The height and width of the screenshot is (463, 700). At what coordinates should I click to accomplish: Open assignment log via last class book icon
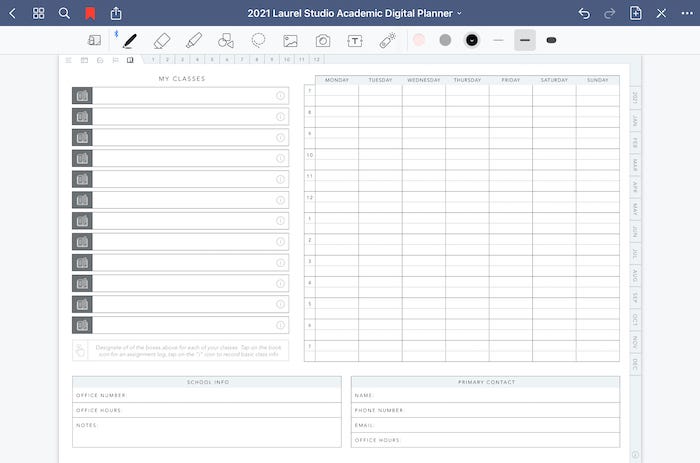(x=82, y=325)
